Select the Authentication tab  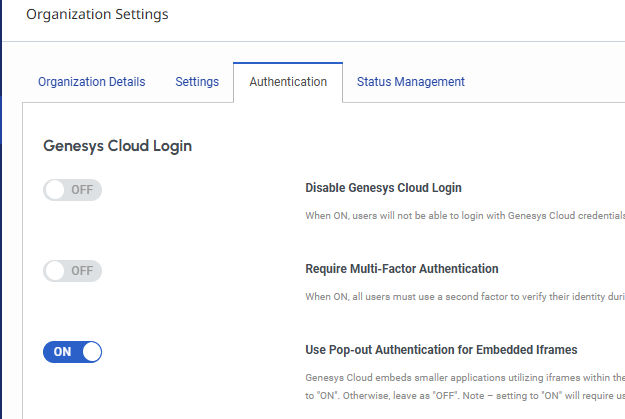click(x=288, y=82)
